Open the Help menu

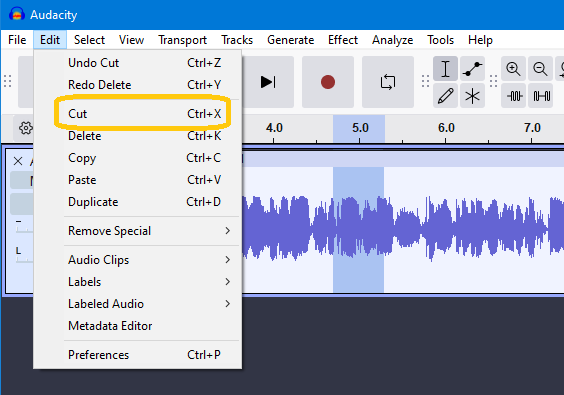click(480, 40)
